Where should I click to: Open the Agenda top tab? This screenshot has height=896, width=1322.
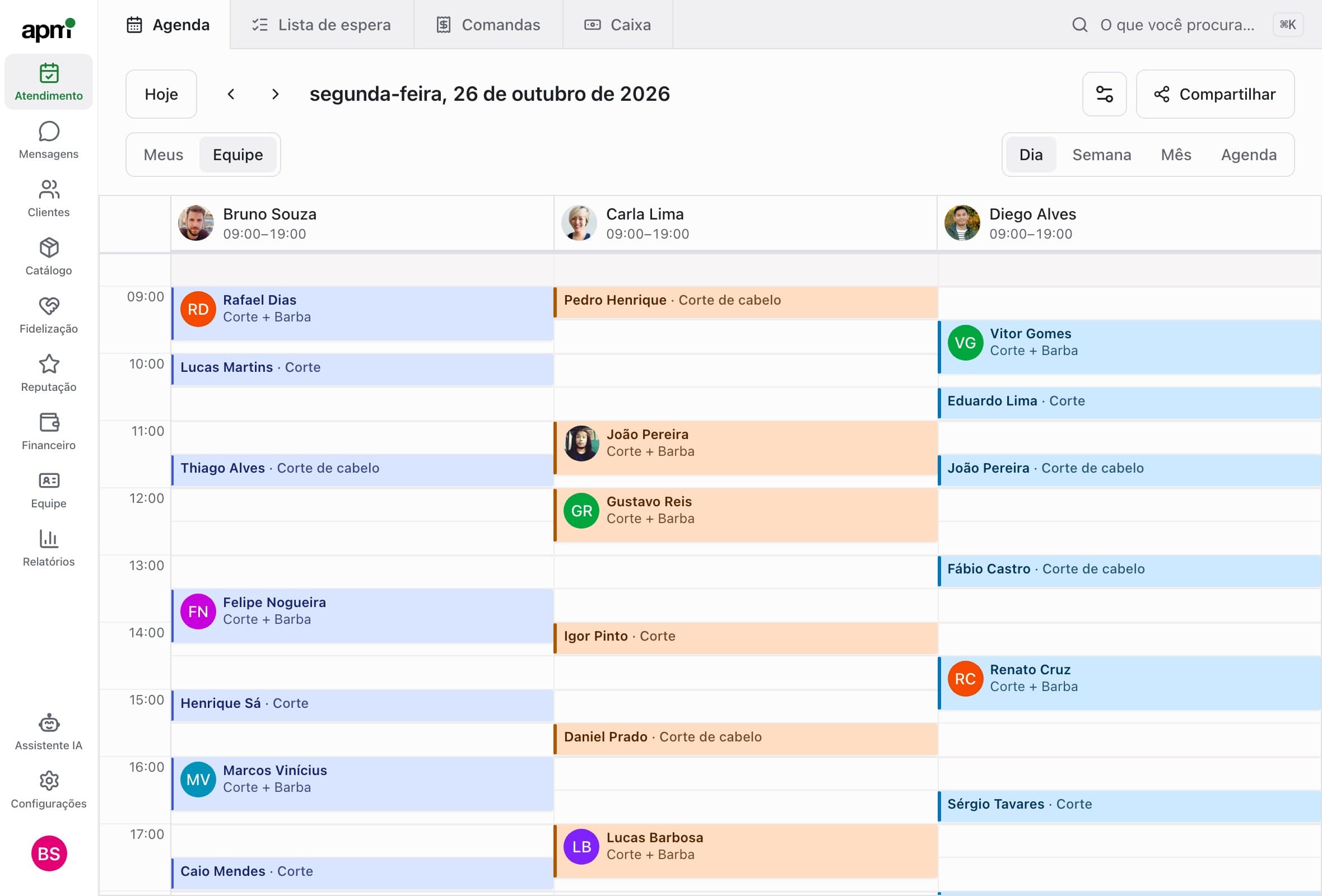(168, 25)
